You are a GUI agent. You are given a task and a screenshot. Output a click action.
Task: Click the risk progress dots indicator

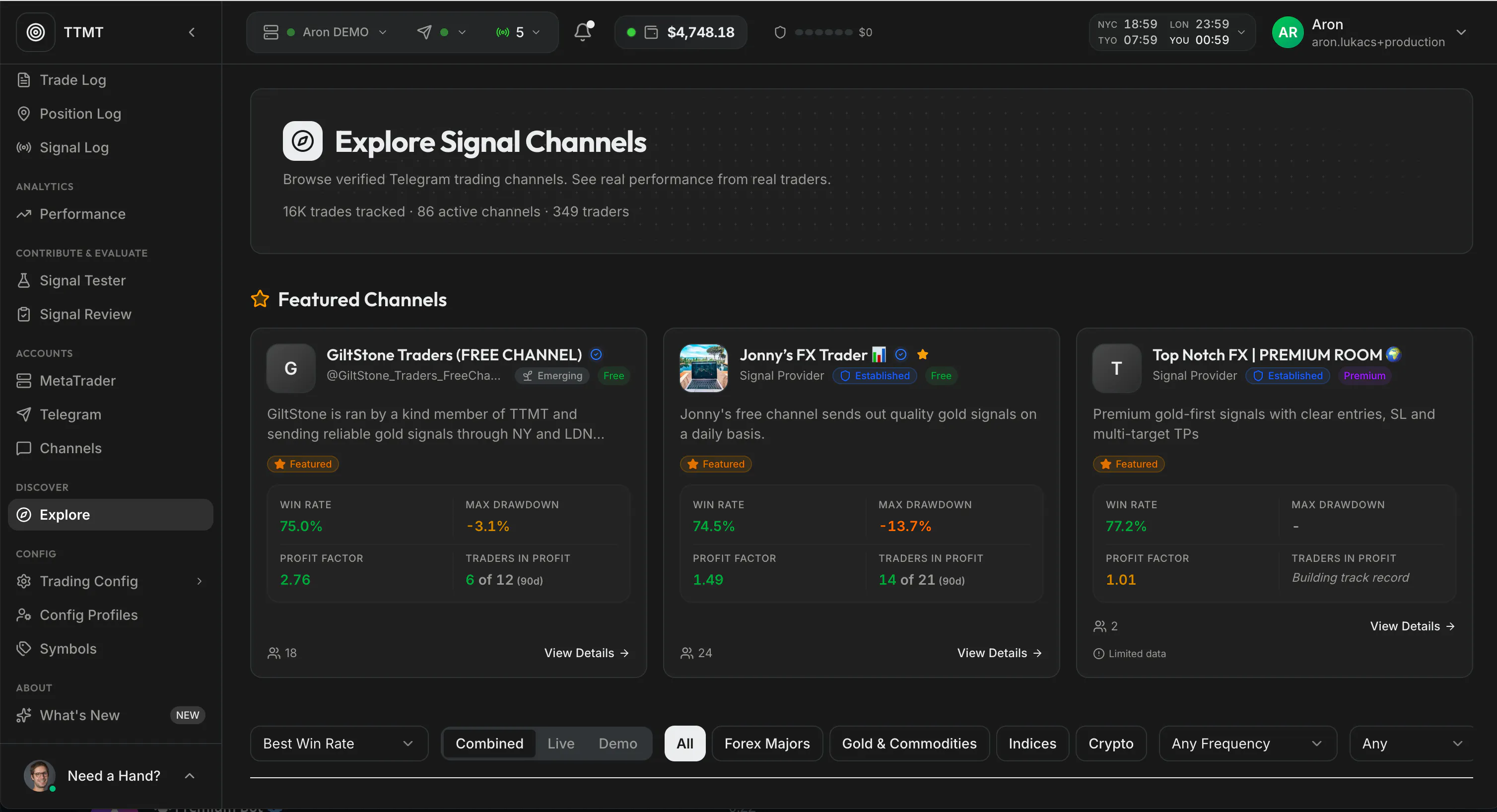click(x=823, y=32)
